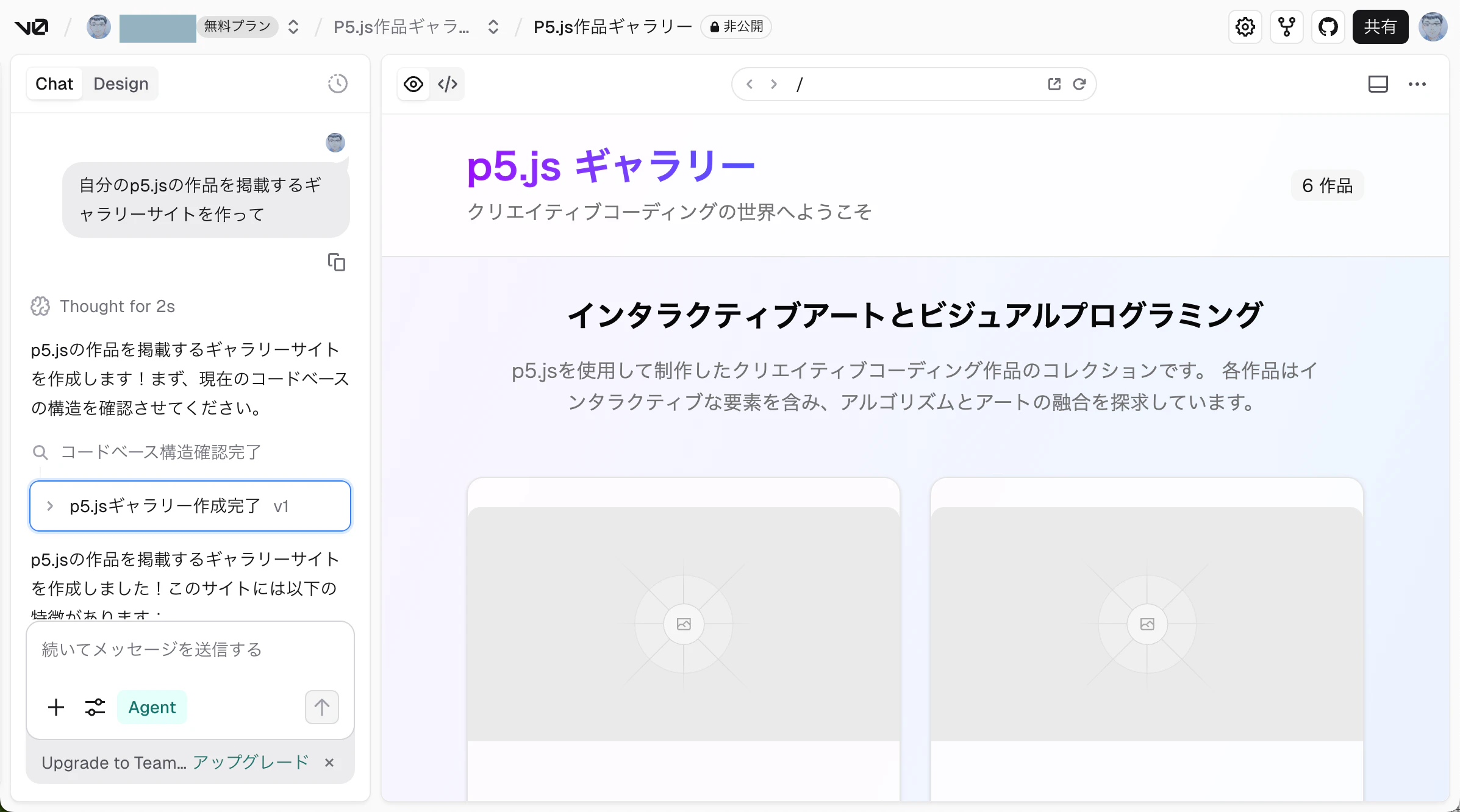1460x812 pixels.
Task: Click the p5.js ギャラリー heading
Action: pos(611,166)
